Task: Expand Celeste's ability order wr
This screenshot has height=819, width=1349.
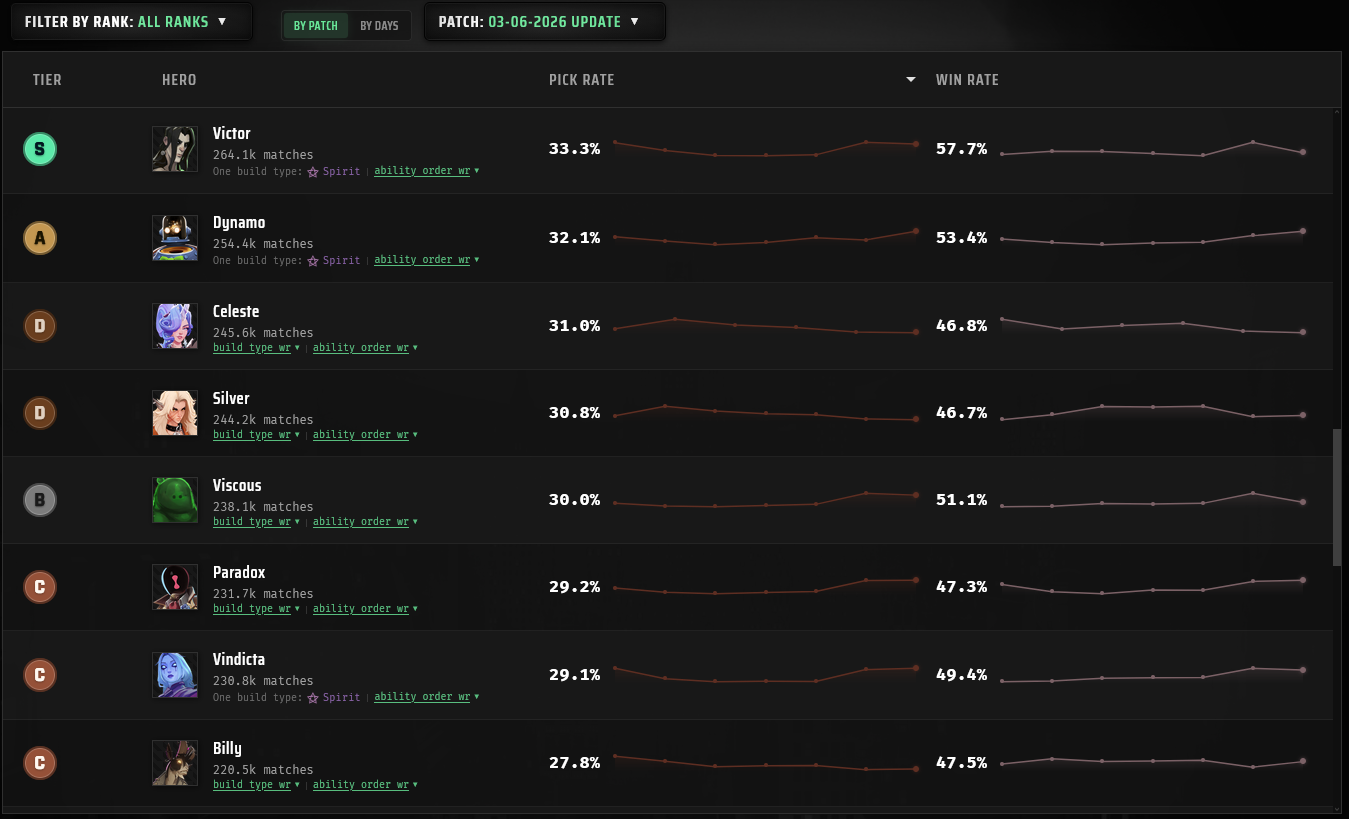Action: click(365, 348)
